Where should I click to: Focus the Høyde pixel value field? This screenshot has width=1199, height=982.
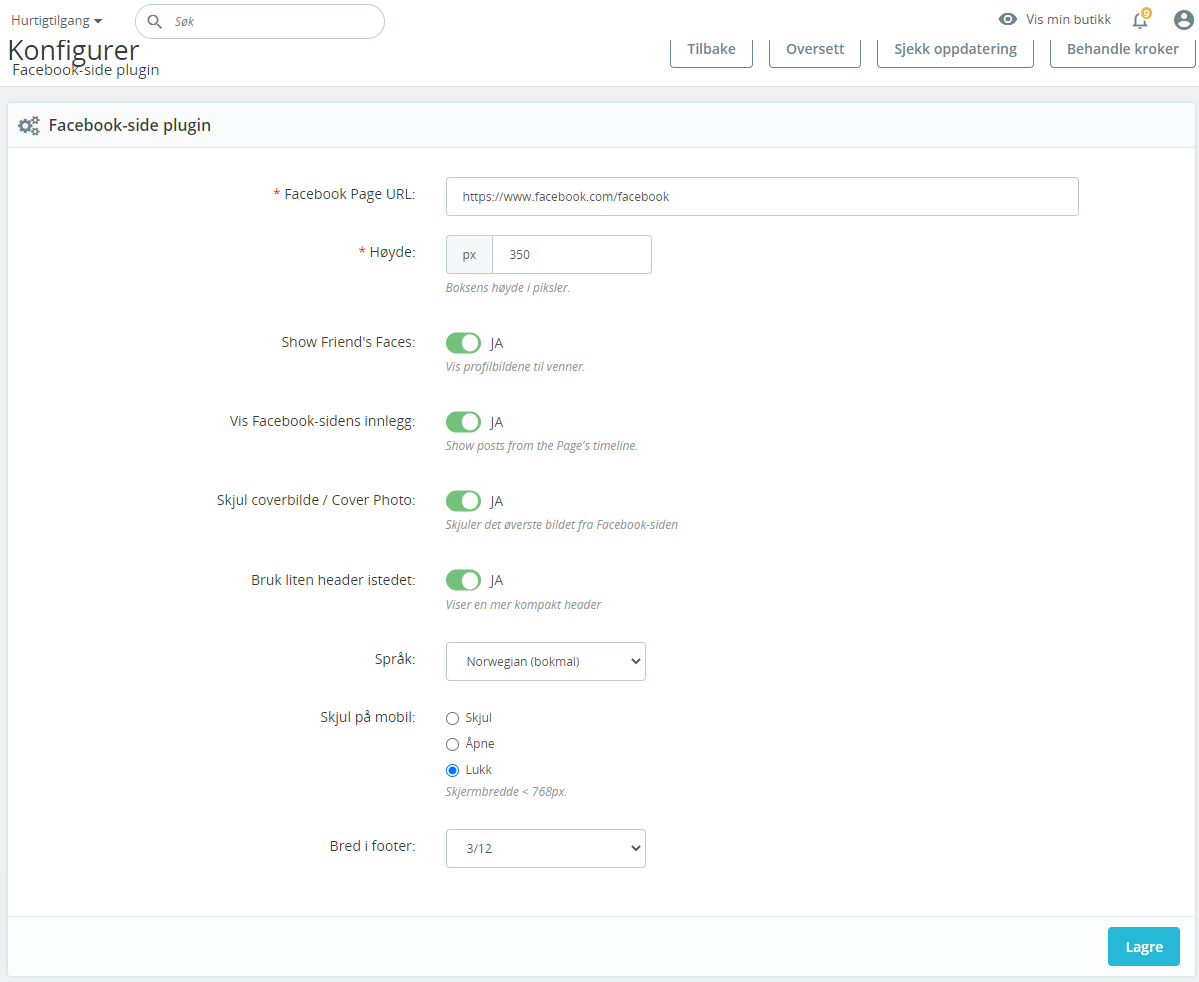(572, 255)
